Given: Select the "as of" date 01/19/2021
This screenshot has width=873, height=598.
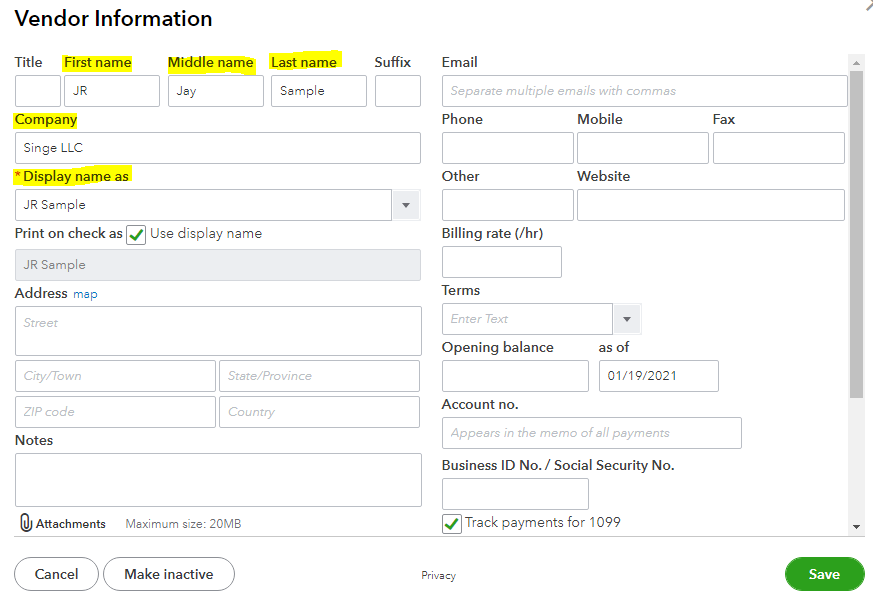Looking at the screenshot, I should pos(658,376).
